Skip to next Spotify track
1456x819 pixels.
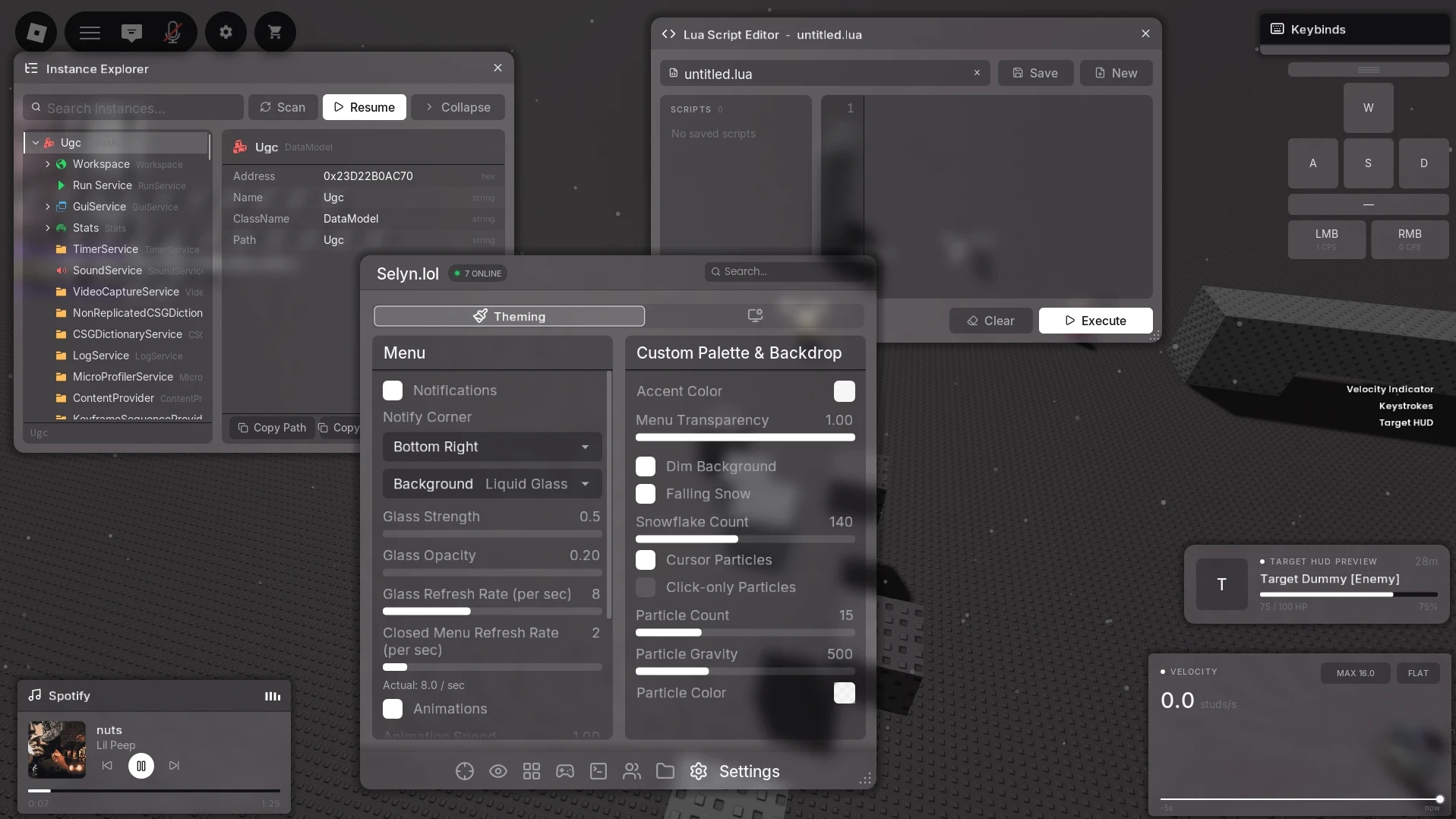click(x=174, y=766)
